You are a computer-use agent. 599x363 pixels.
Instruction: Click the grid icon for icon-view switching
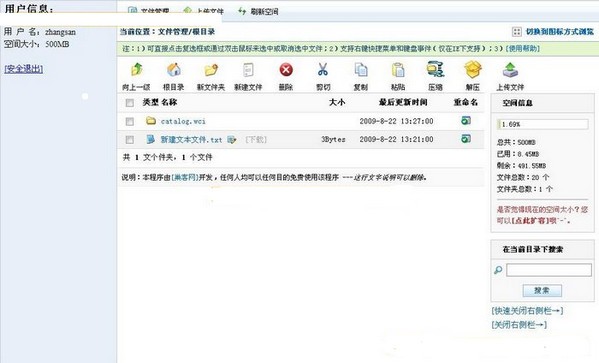[516, 32]
